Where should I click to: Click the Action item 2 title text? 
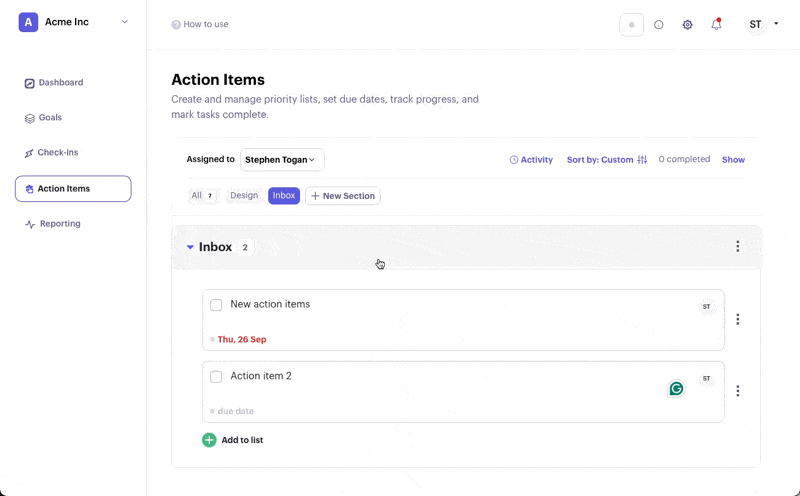click(261, 376)
